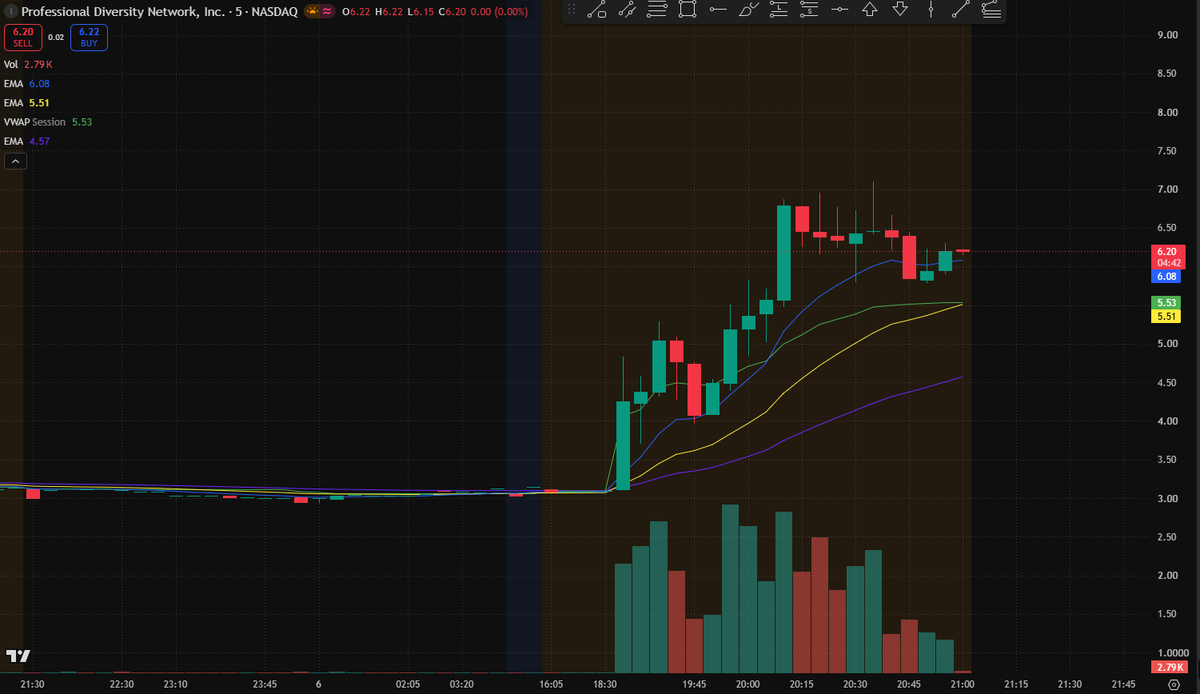The image size is (1200, 694).
Task: Click the TradingView logo in the corner
Action: (18, 656)
